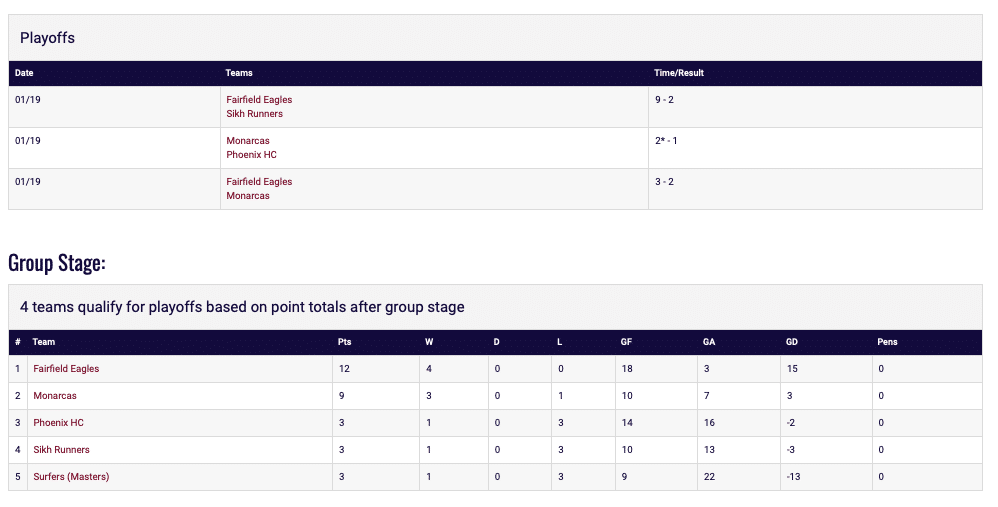This screenshot has height=507, width=998.
Task: Click the Time/Result column header
Action: [679, 73]
